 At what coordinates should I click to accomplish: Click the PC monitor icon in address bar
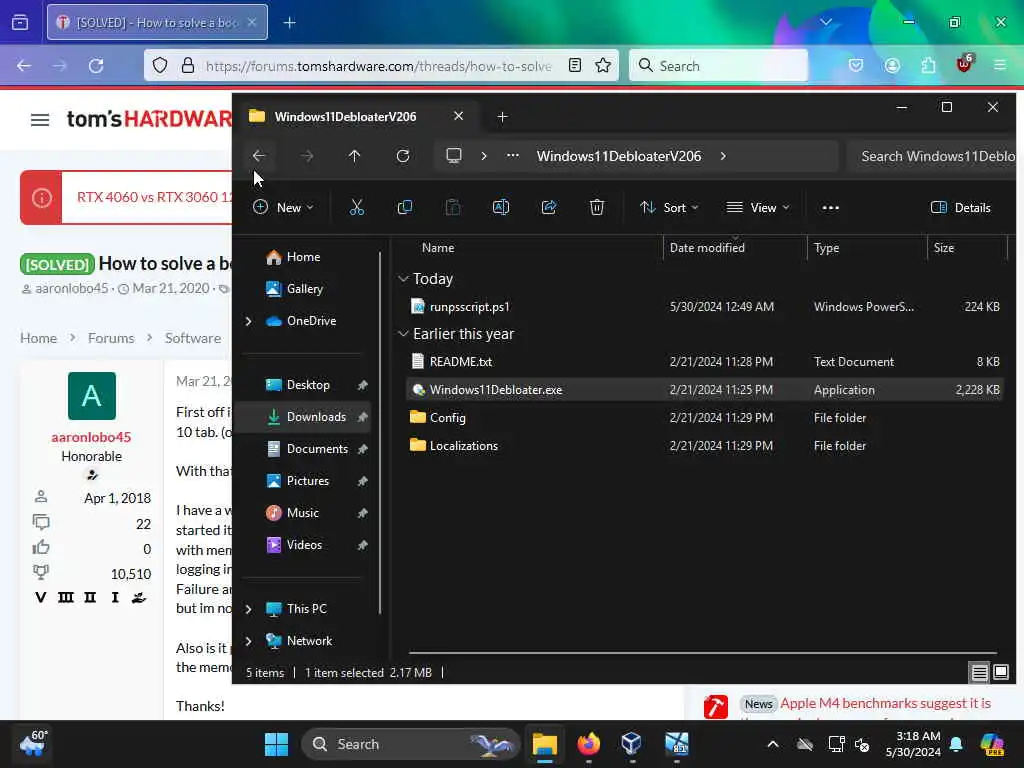click(x=454, y=156)
